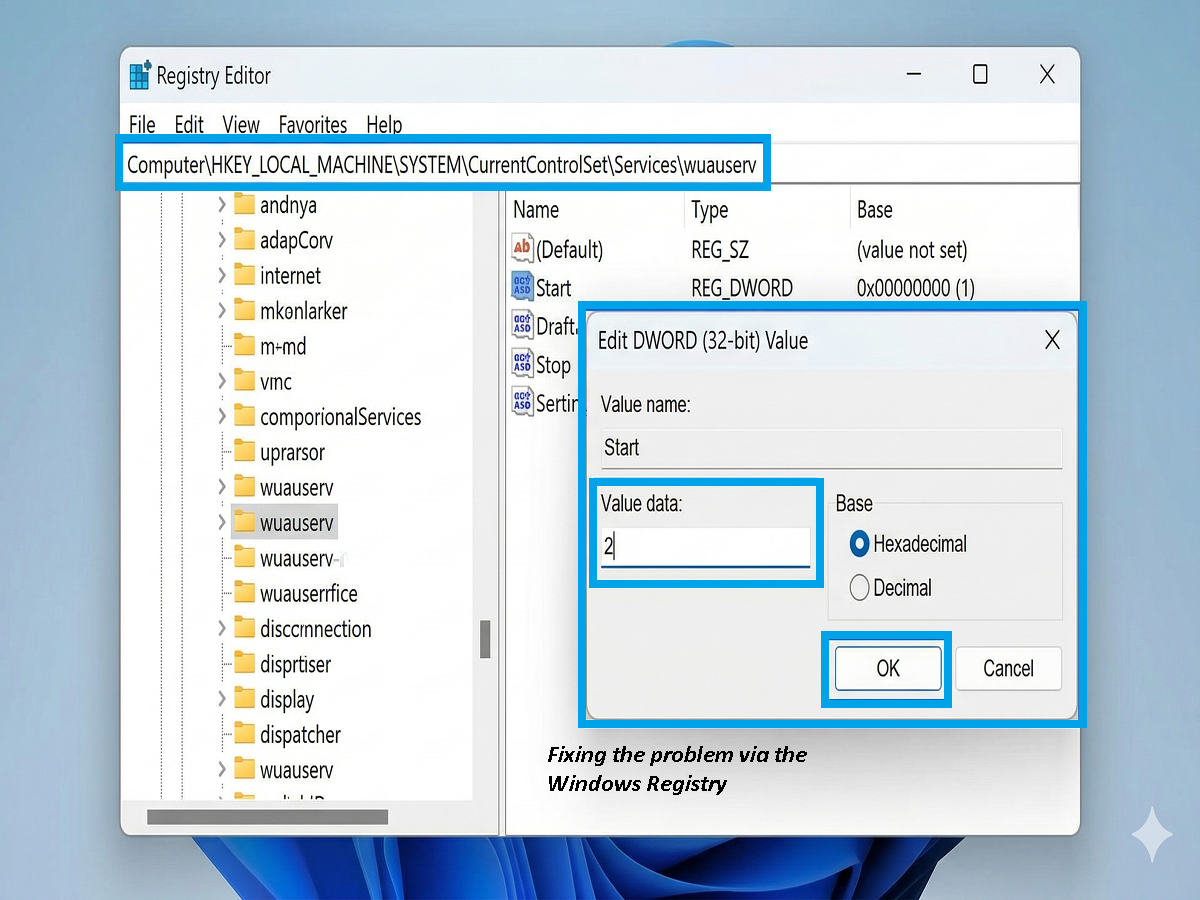Select the andnya folder icon
Viewport: 1200px width, 900px height.
pyautogui.click(x=245, y=205)
